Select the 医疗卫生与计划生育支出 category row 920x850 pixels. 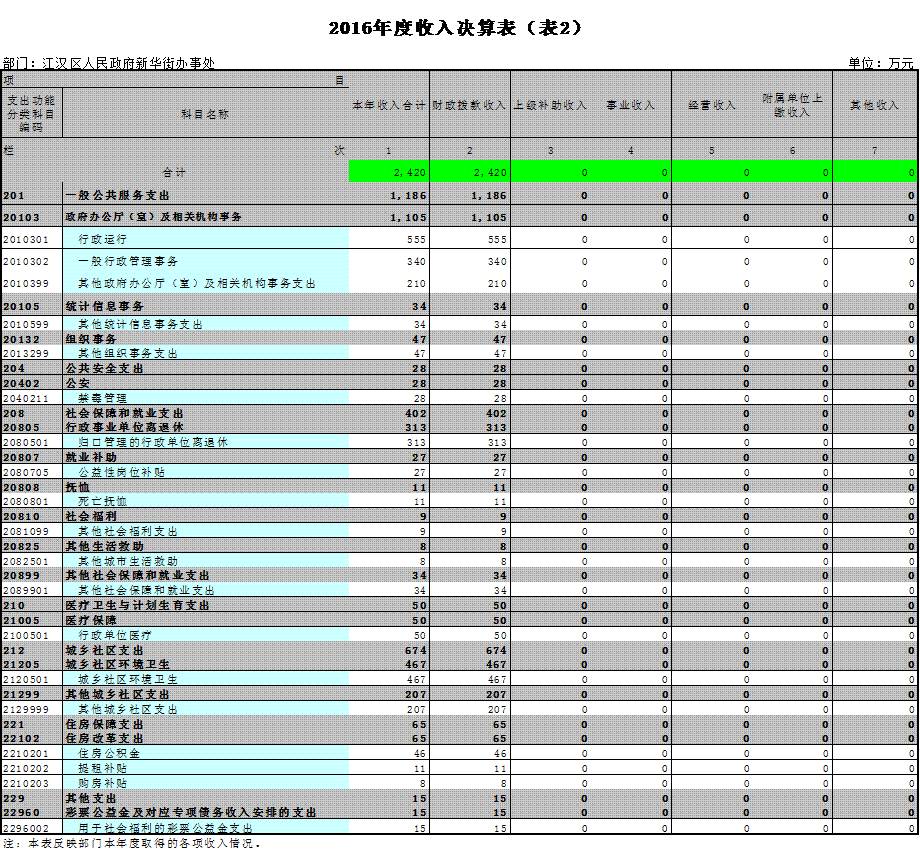137,606
